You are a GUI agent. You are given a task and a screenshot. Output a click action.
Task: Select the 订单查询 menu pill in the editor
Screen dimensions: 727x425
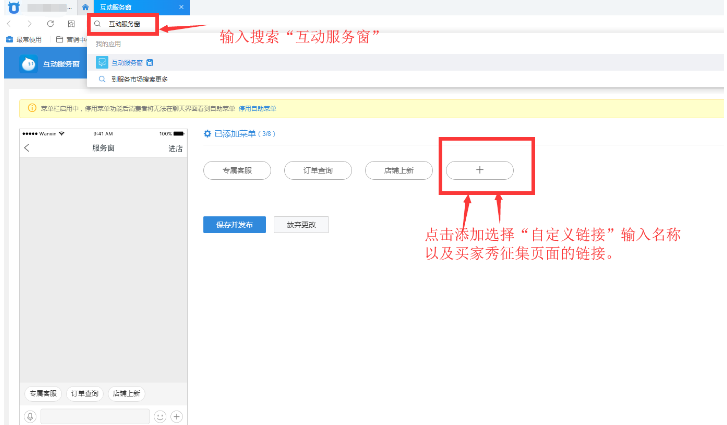pos(318,171)
